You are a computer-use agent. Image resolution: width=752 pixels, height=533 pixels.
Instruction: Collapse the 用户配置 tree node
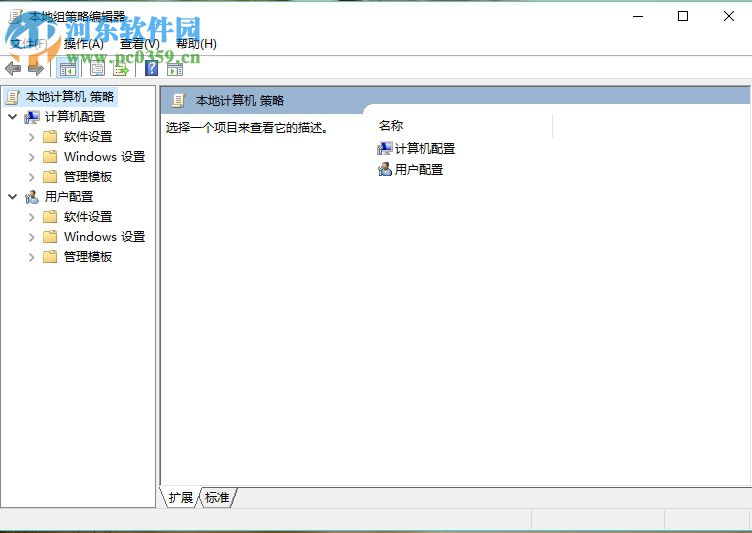tap(13, 197)
